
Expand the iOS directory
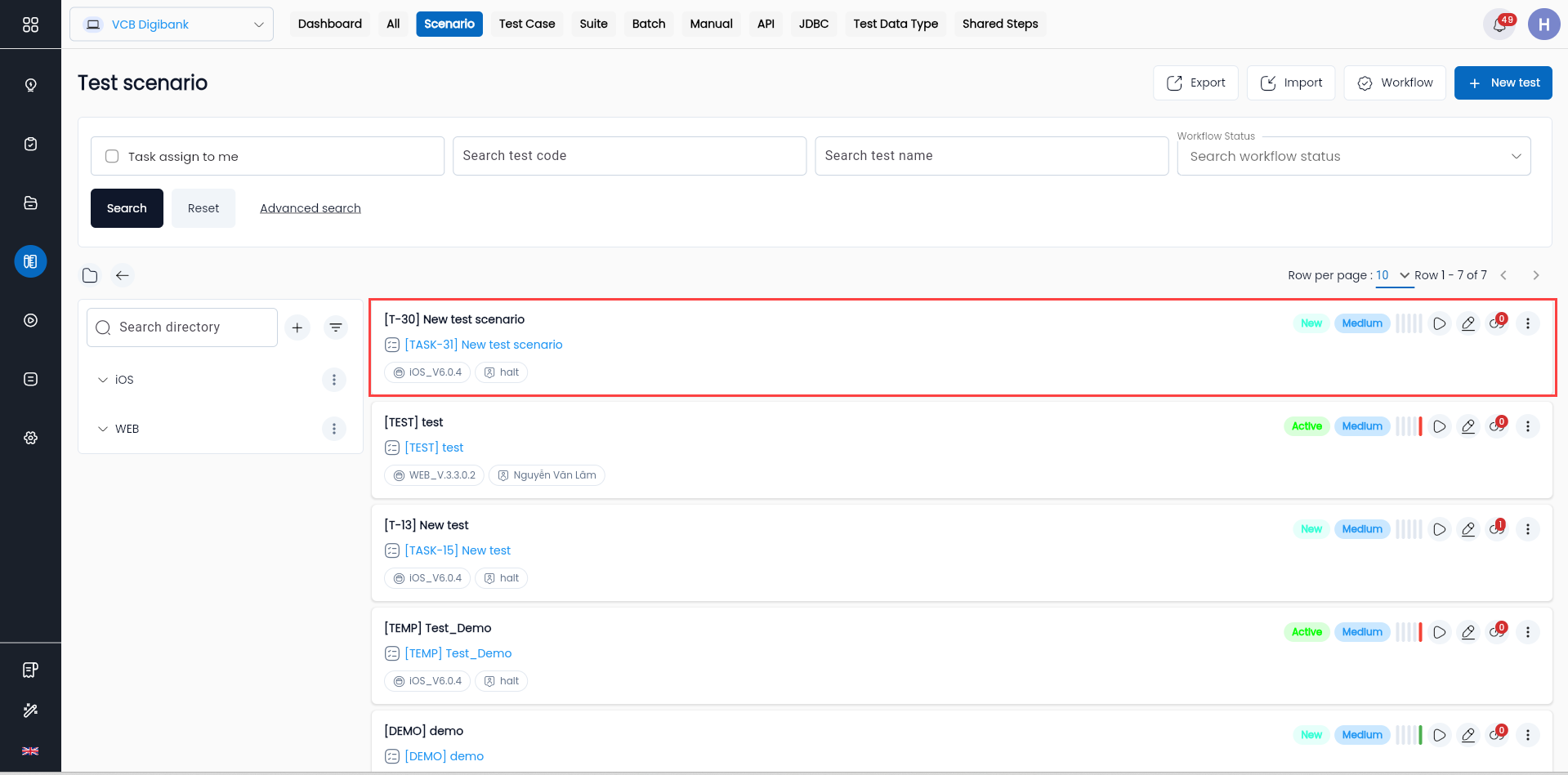coord(103,380)
